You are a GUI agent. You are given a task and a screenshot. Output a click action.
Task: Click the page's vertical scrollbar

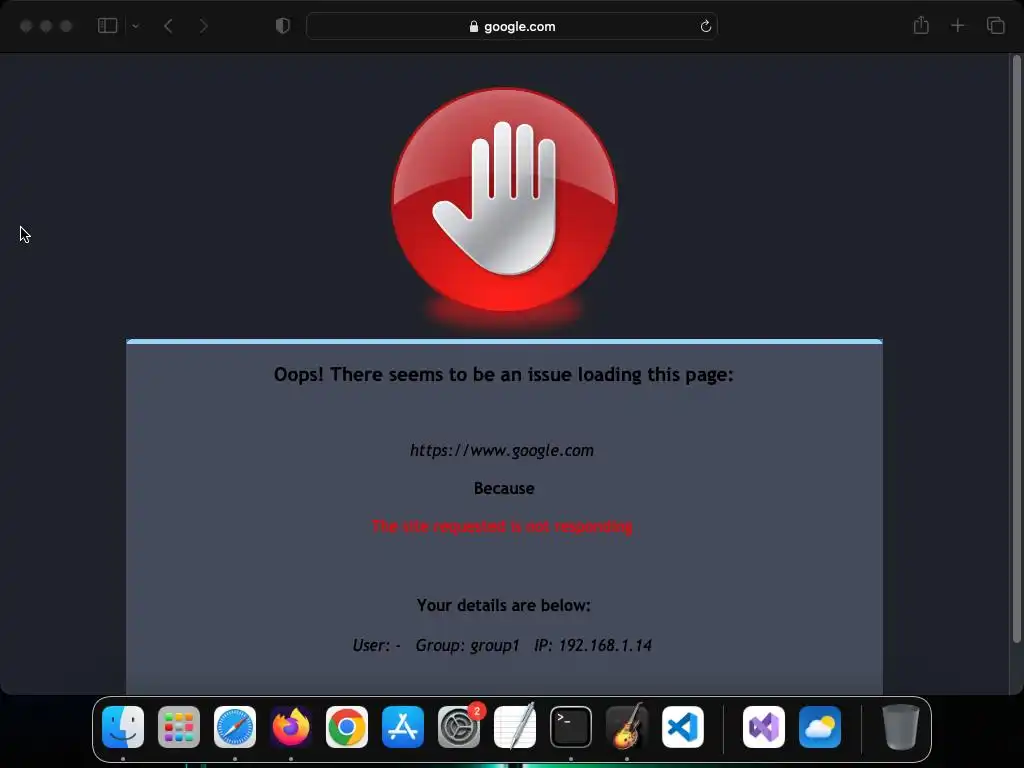point(1016,349)
